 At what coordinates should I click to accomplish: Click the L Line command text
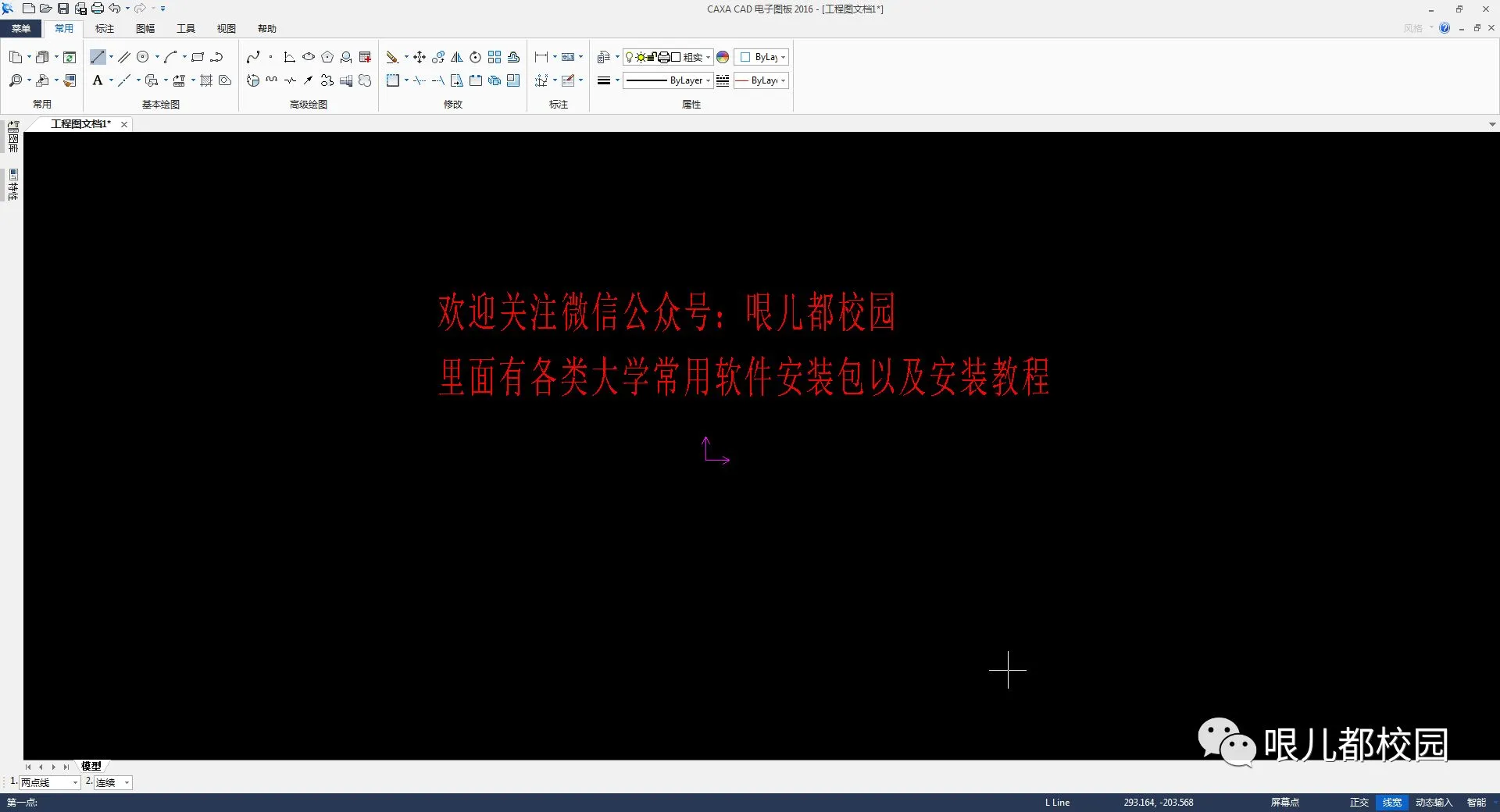tap(1058, 803)
